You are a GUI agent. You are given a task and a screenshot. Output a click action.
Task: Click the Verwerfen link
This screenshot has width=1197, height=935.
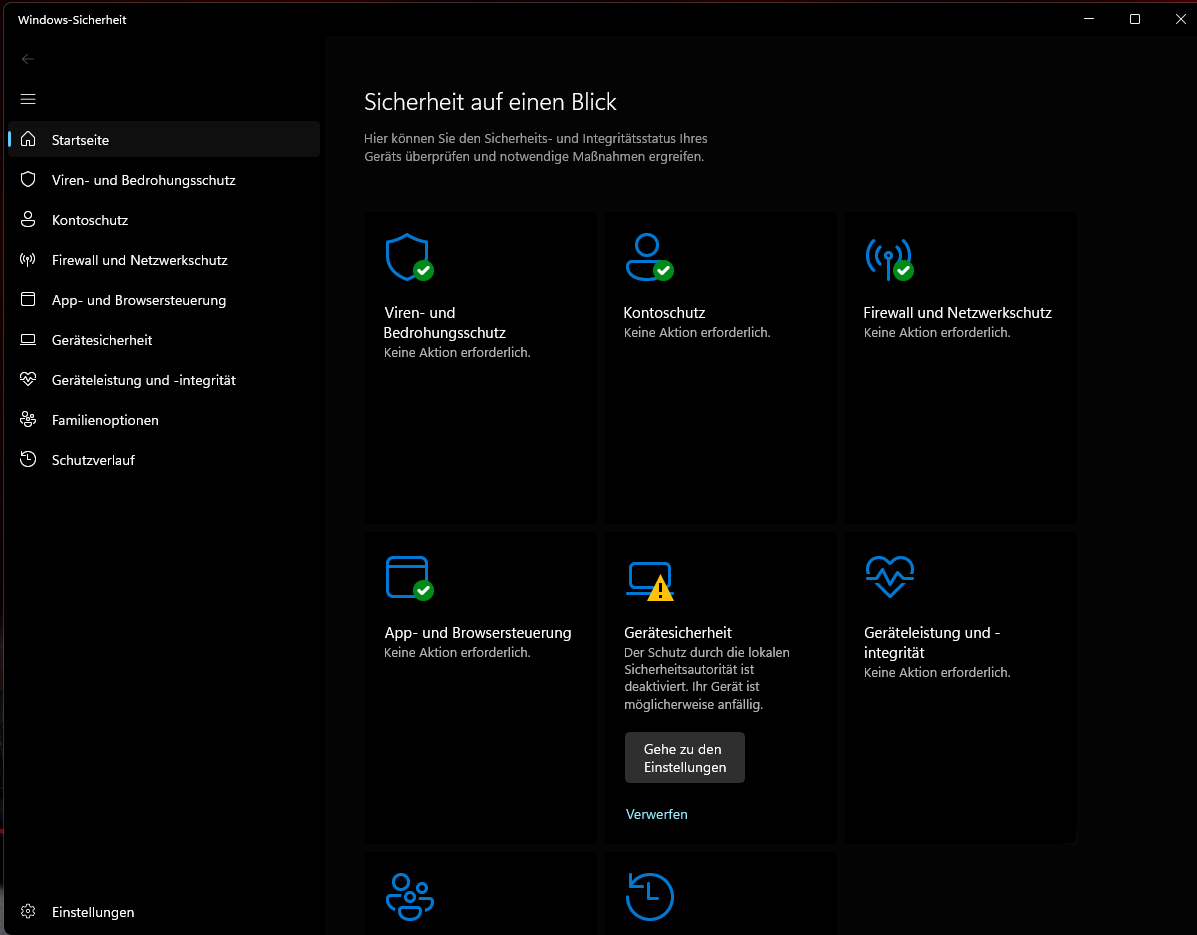pyautogui.click(x=657, y=814)
